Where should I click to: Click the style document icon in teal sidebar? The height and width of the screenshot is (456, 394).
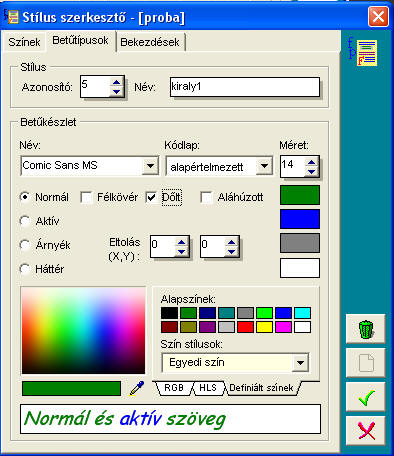coord(363,52)
